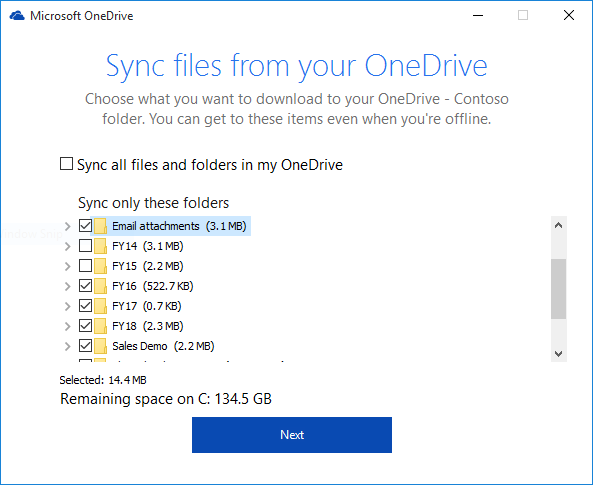Expand the FY18 folder tree
The height and width of the screenshot is (485, 593).
[68, 326]
